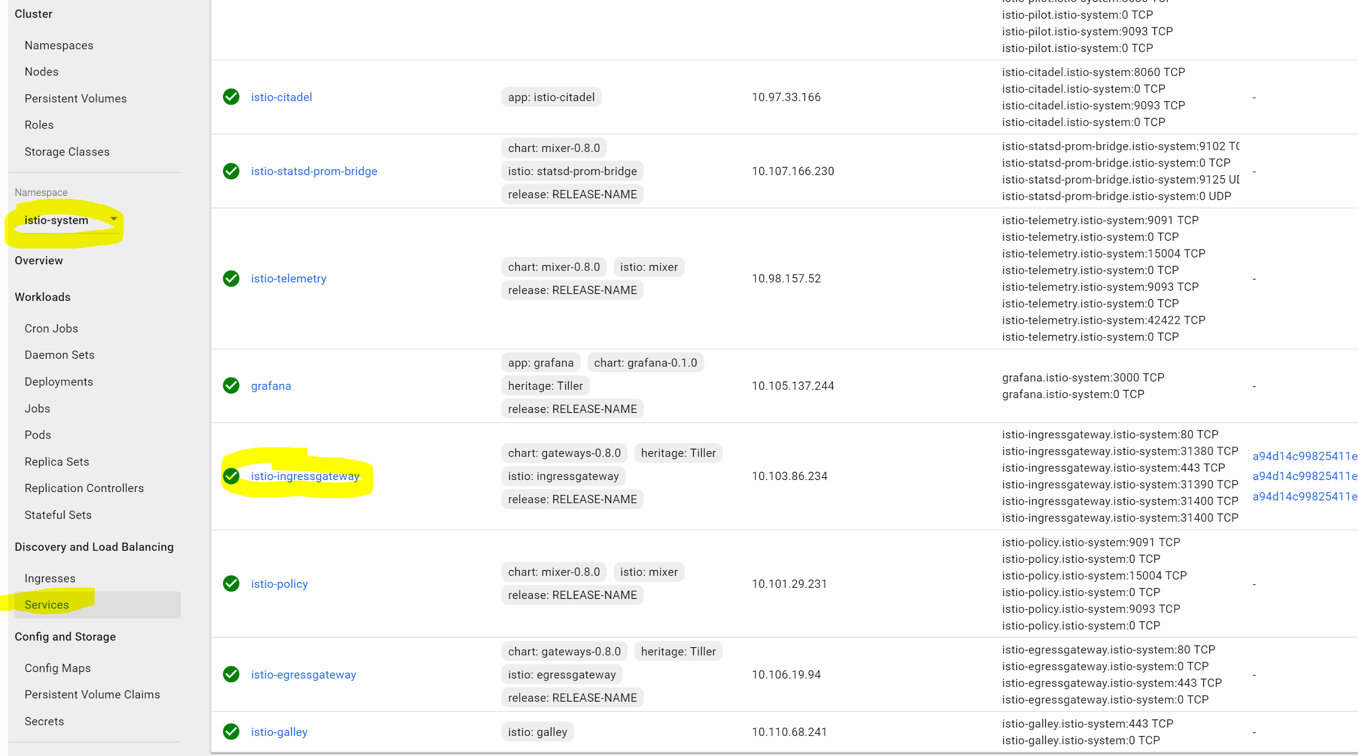Click the green status check beside istio-ingressgateway
Image resolution: width=1358 pixels, height=756 pixels.
coord(231,476)
